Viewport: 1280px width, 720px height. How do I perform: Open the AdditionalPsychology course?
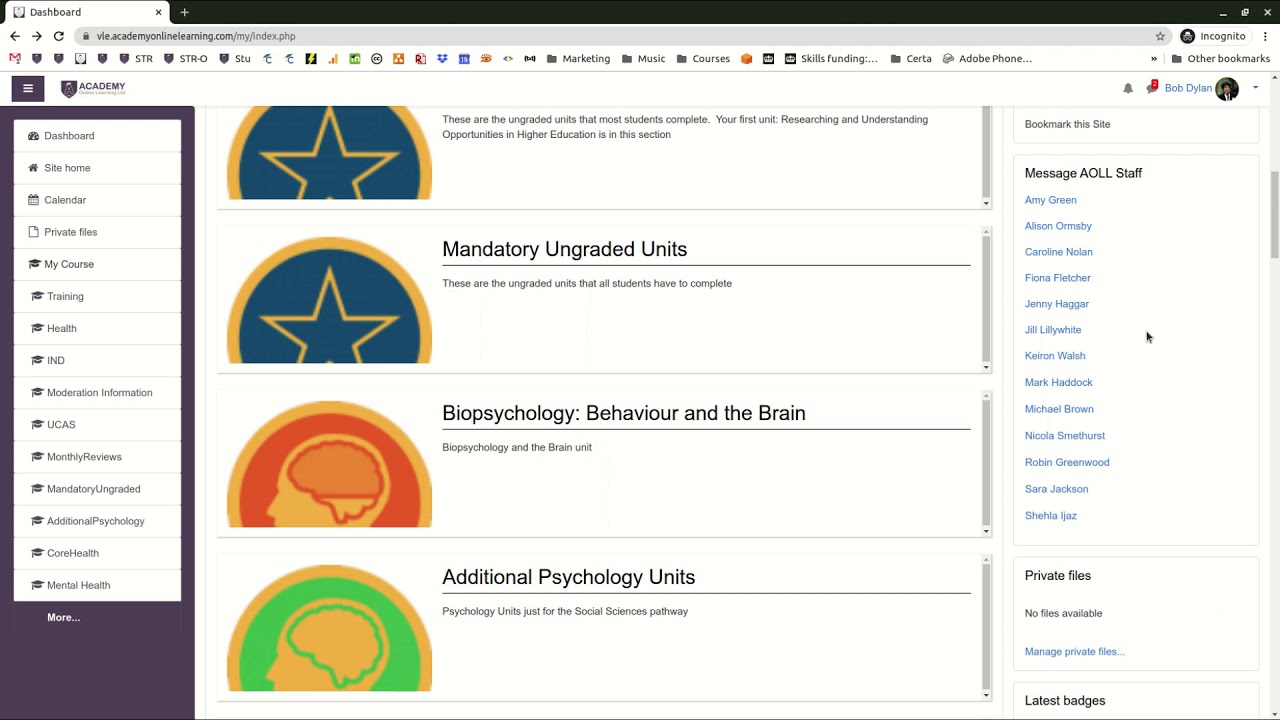(x=97, y=521)
